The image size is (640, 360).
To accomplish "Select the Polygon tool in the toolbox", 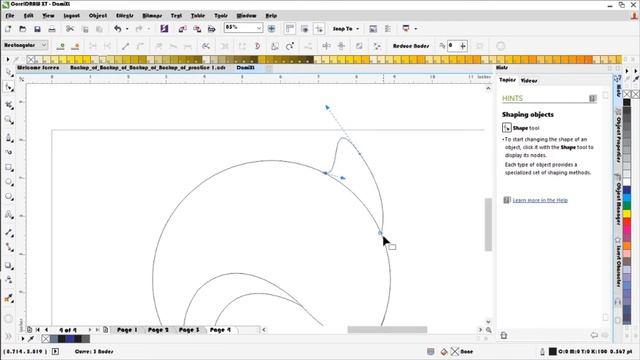I will pyautogui.click(x=9, y=197).
